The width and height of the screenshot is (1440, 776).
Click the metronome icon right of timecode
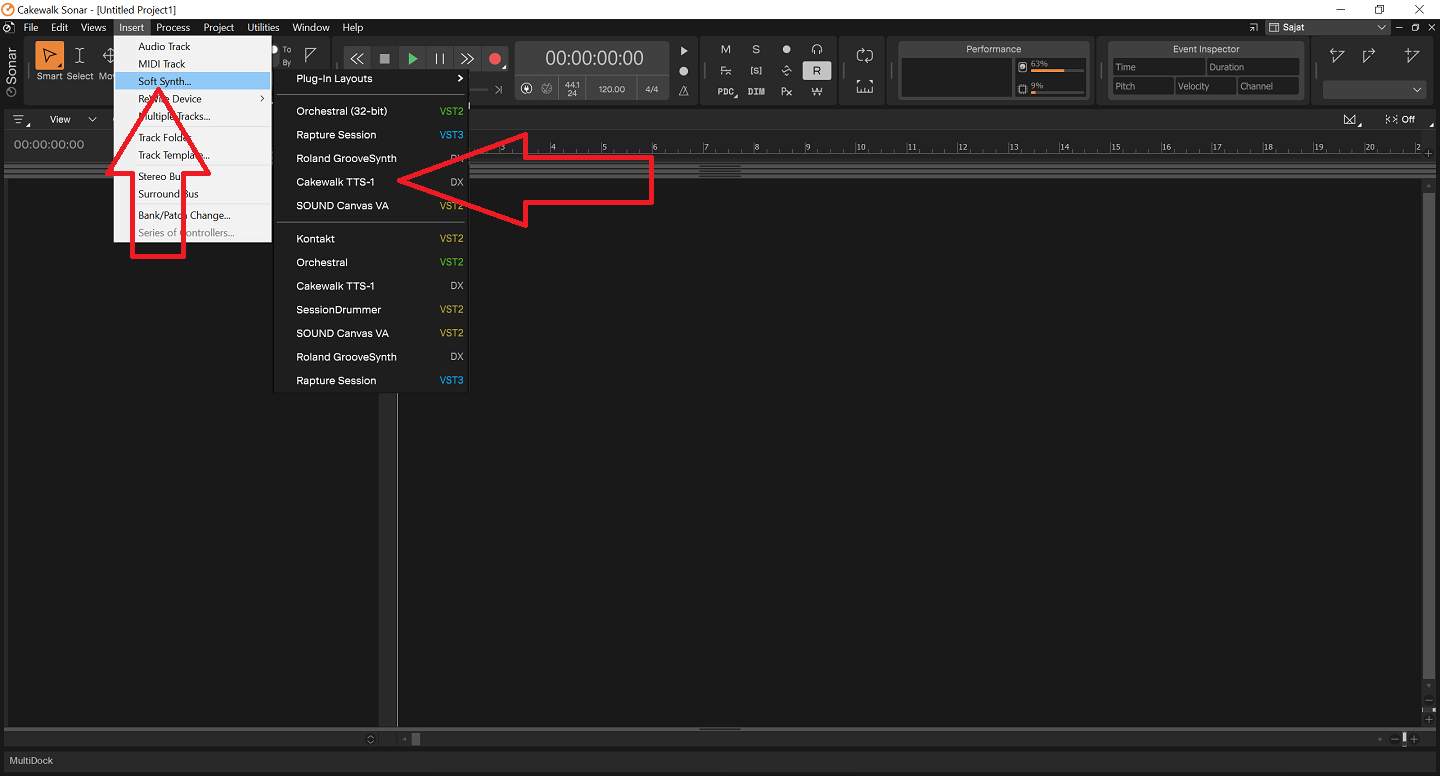(x=684, y=90)
